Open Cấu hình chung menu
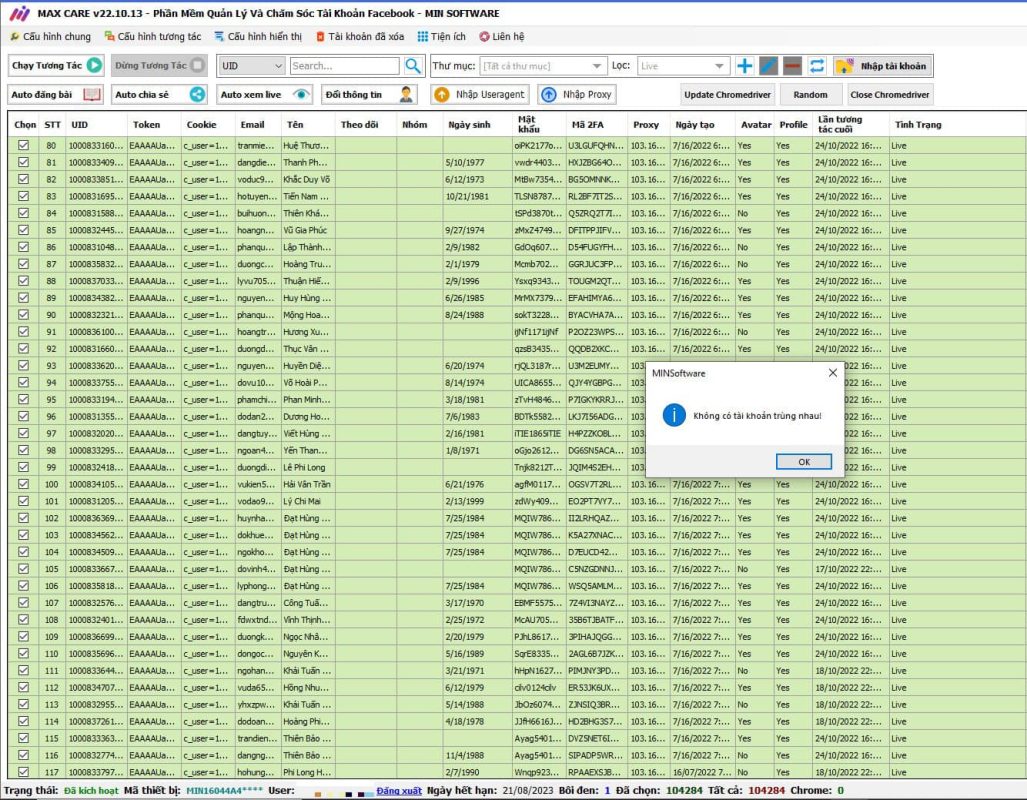The width and height of the screenshot is (1027, 800). click(x=50, y=37)
